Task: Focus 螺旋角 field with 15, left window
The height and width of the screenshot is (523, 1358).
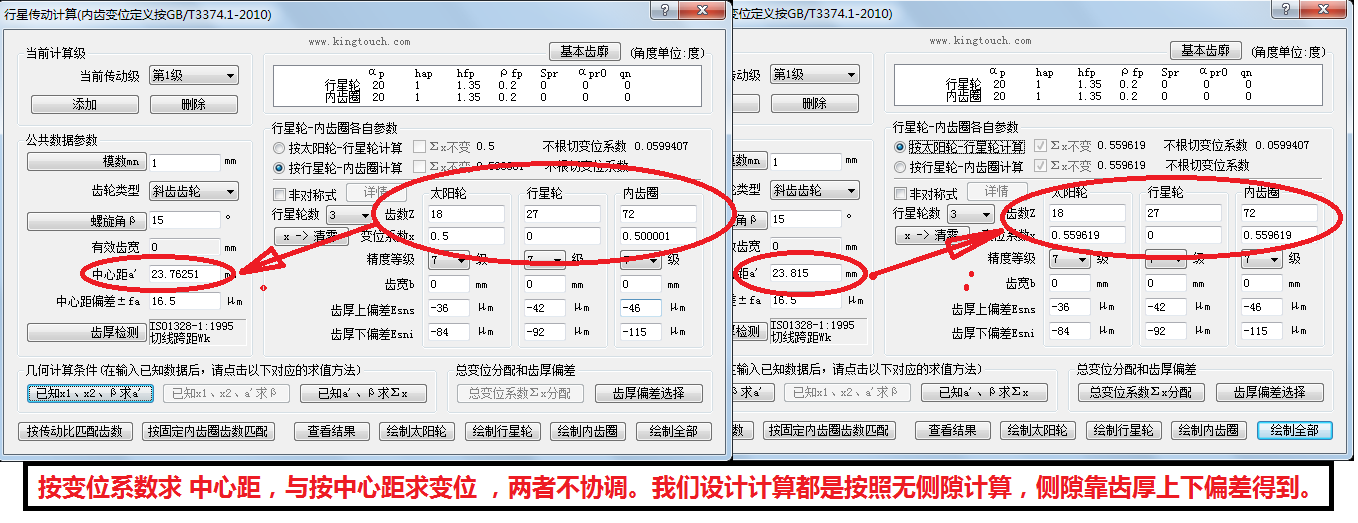Action: coord(184,219)
